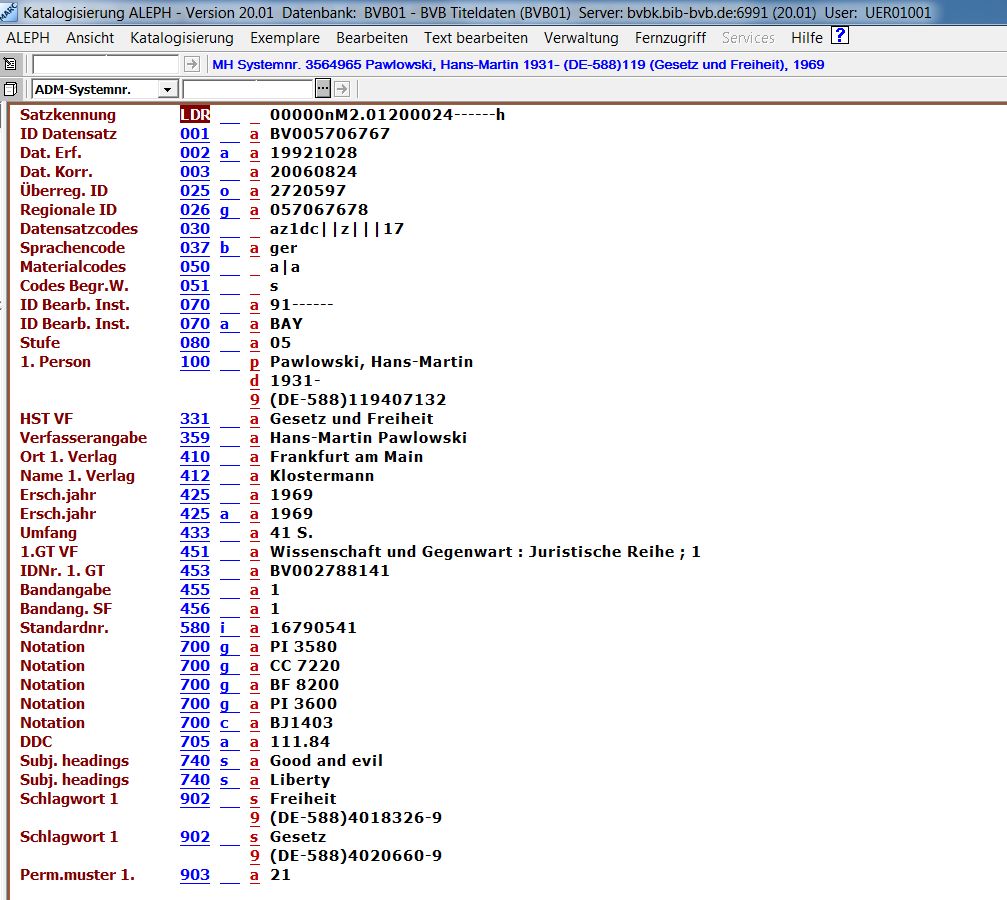This screenshot has height=900, width=1007.
Task: Open the Exemplare menu
Action: 285,38
